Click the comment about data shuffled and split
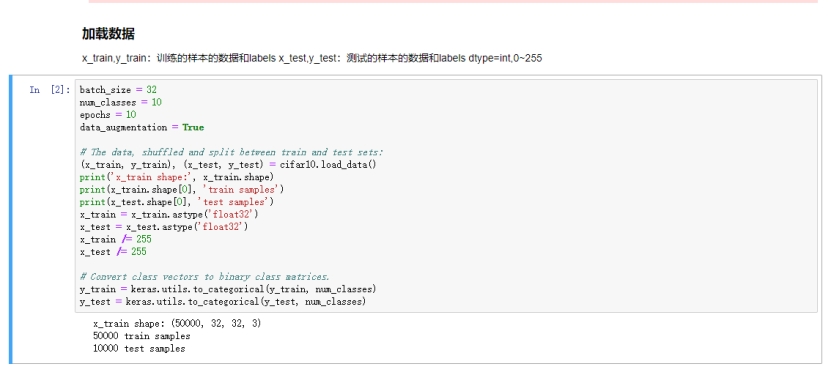Screen dimensions: 831x375 pos(232,152)
